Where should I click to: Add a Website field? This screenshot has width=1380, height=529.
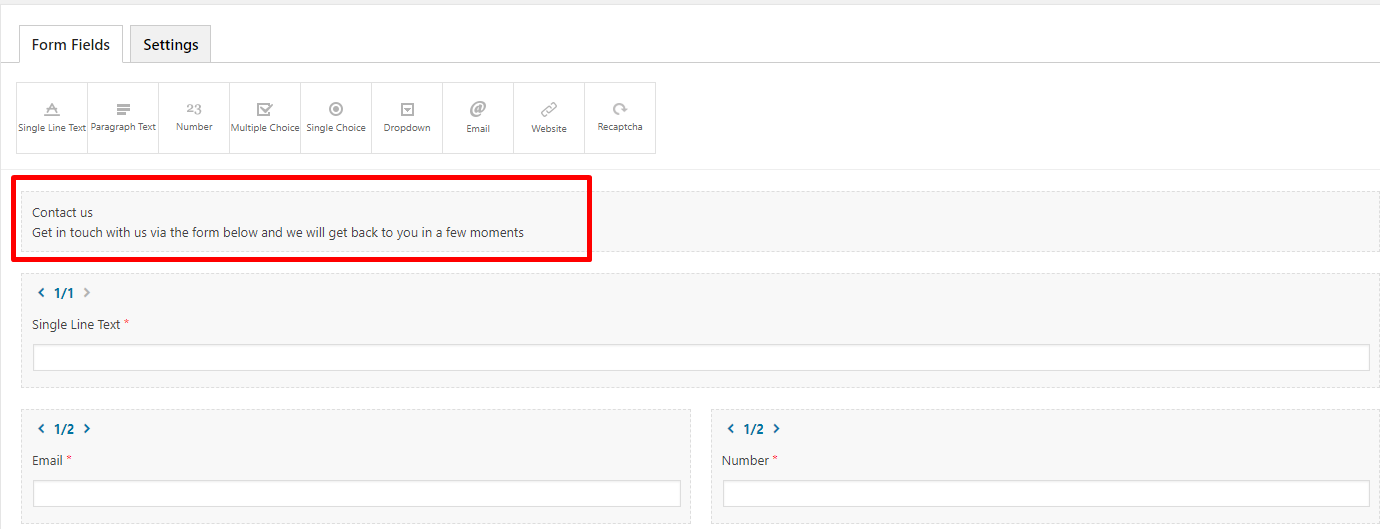click(x=549, y=118)
